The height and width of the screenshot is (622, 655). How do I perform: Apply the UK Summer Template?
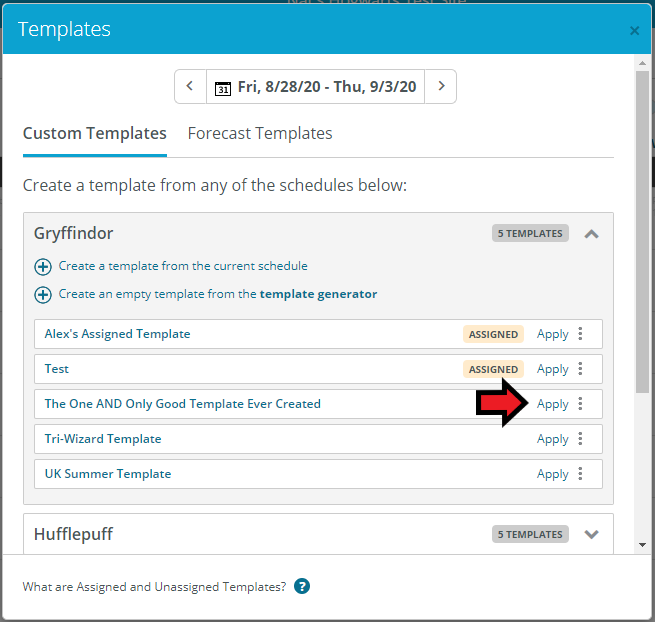click(552, 475)
